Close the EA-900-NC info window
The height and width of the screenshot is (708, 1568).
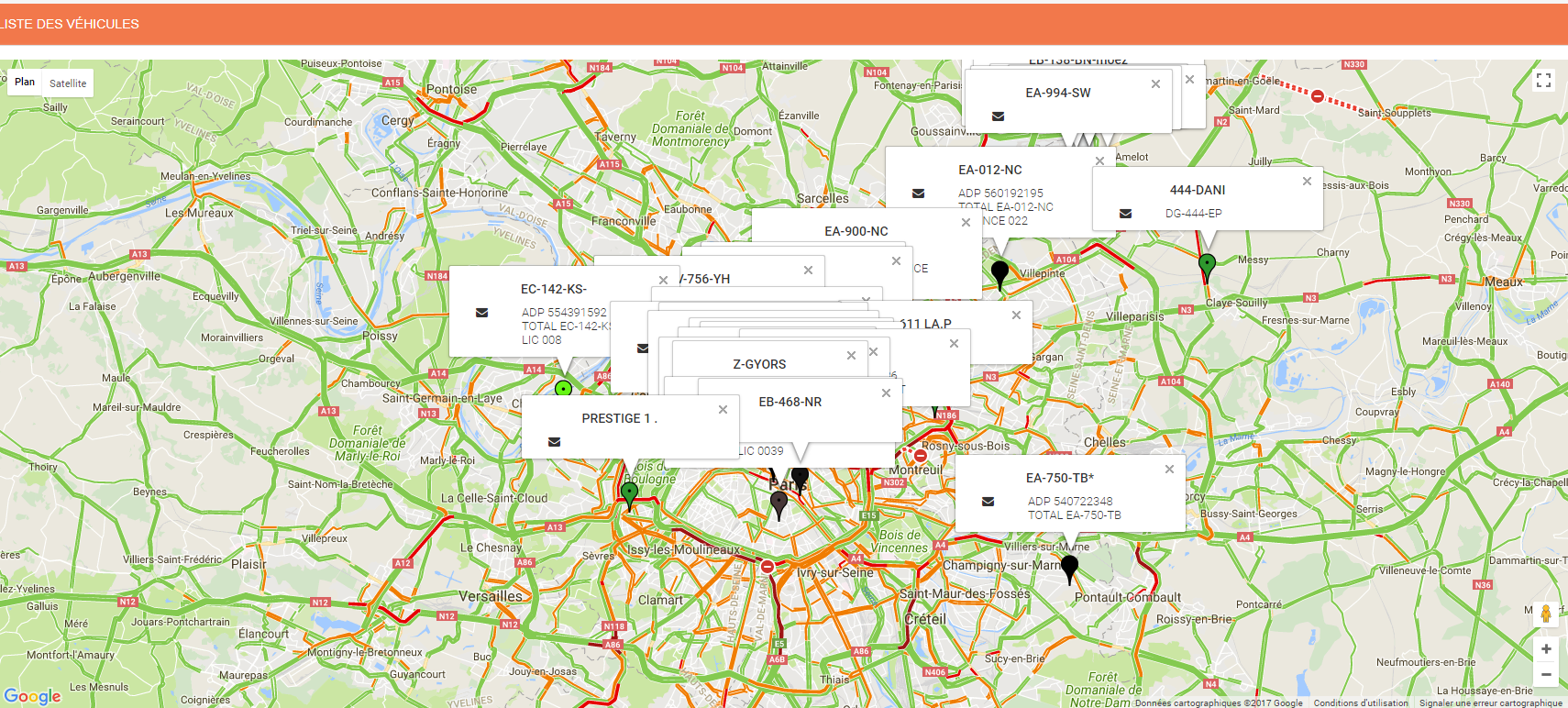pyautogui.click(x=966, y=222)
